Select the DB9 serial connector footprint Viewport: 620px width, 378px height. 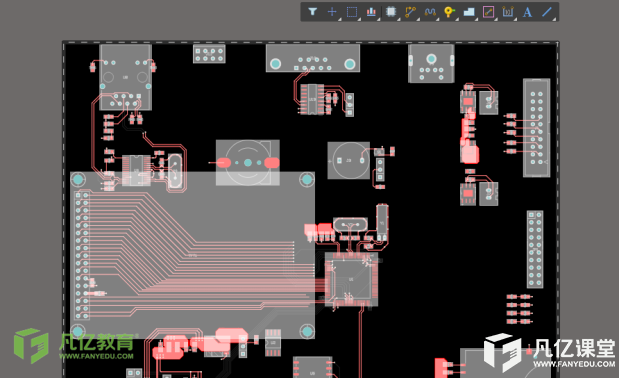click(313, 58)
